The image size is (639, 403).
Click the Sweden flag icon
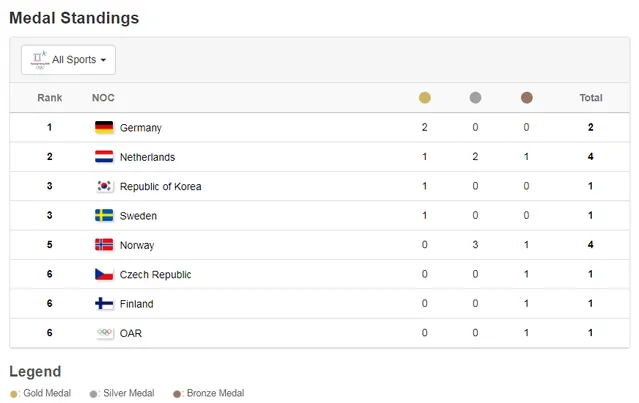point(104,215)
